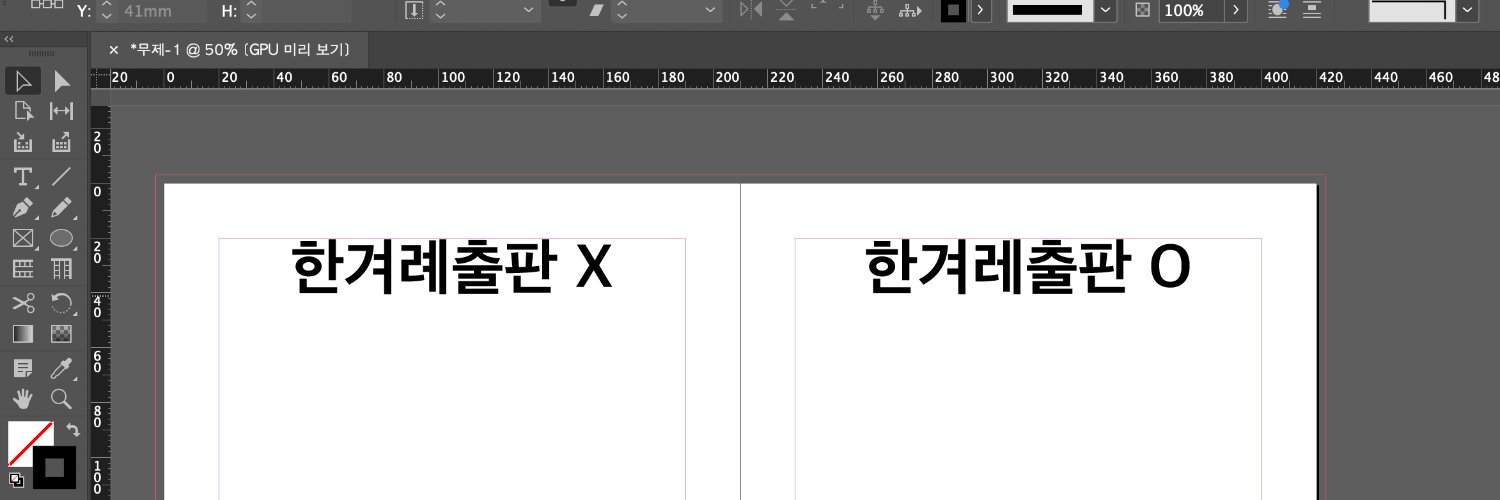Open dropdown next to shear angle field
The height and width of the screenshot is (500, 1500).
(x=712, y=10)
